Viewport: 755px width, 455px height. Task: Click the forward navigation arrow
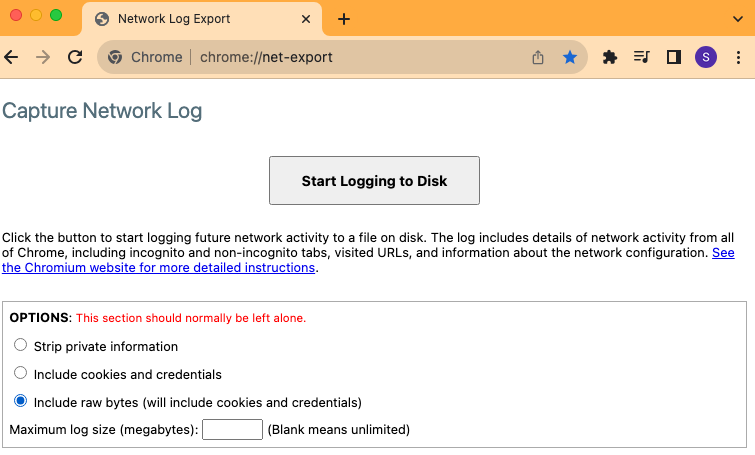(x=42, y=57)
